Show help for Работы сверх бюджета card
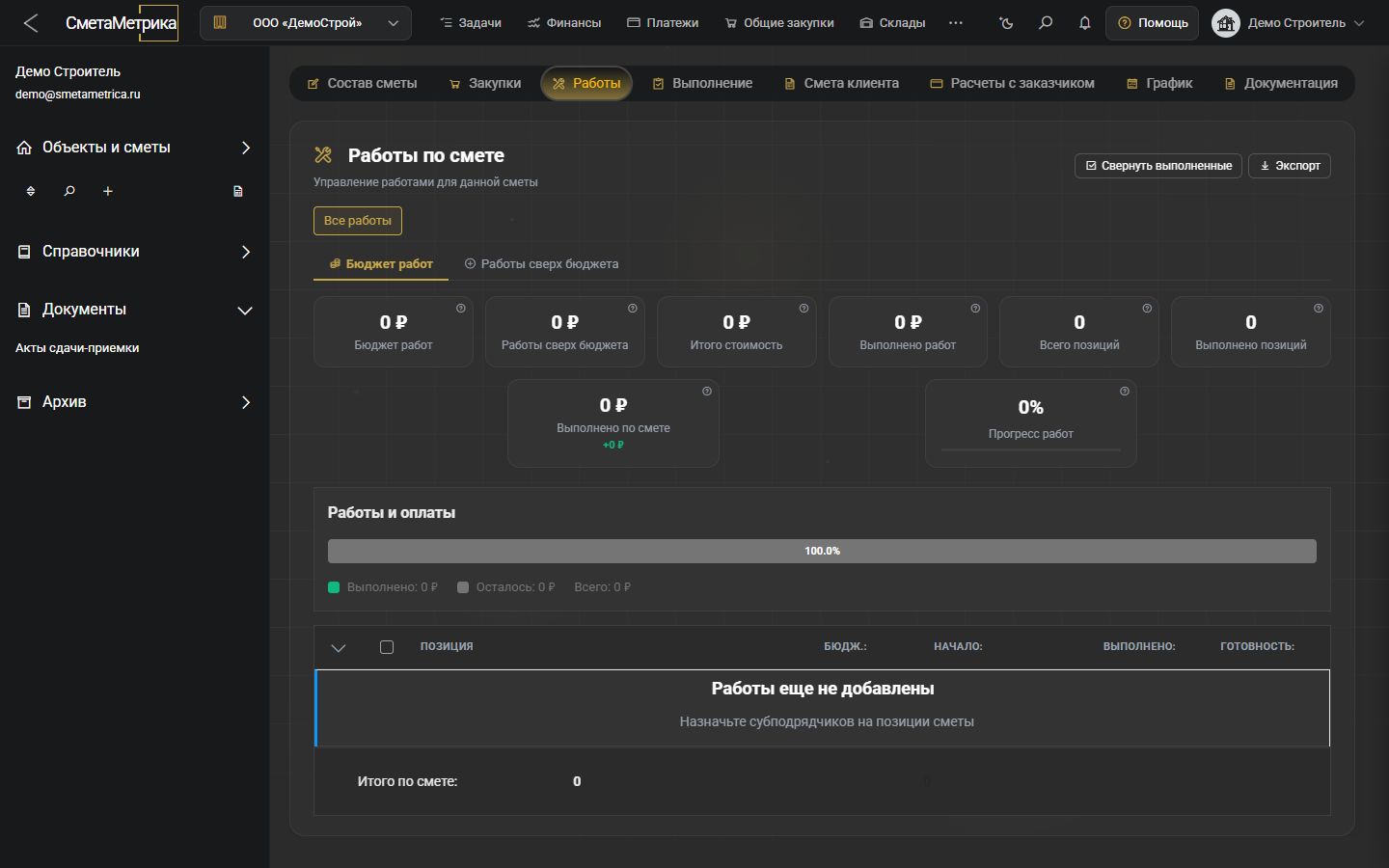Screen dimensions: 1389x868 [x=633, y=309]
